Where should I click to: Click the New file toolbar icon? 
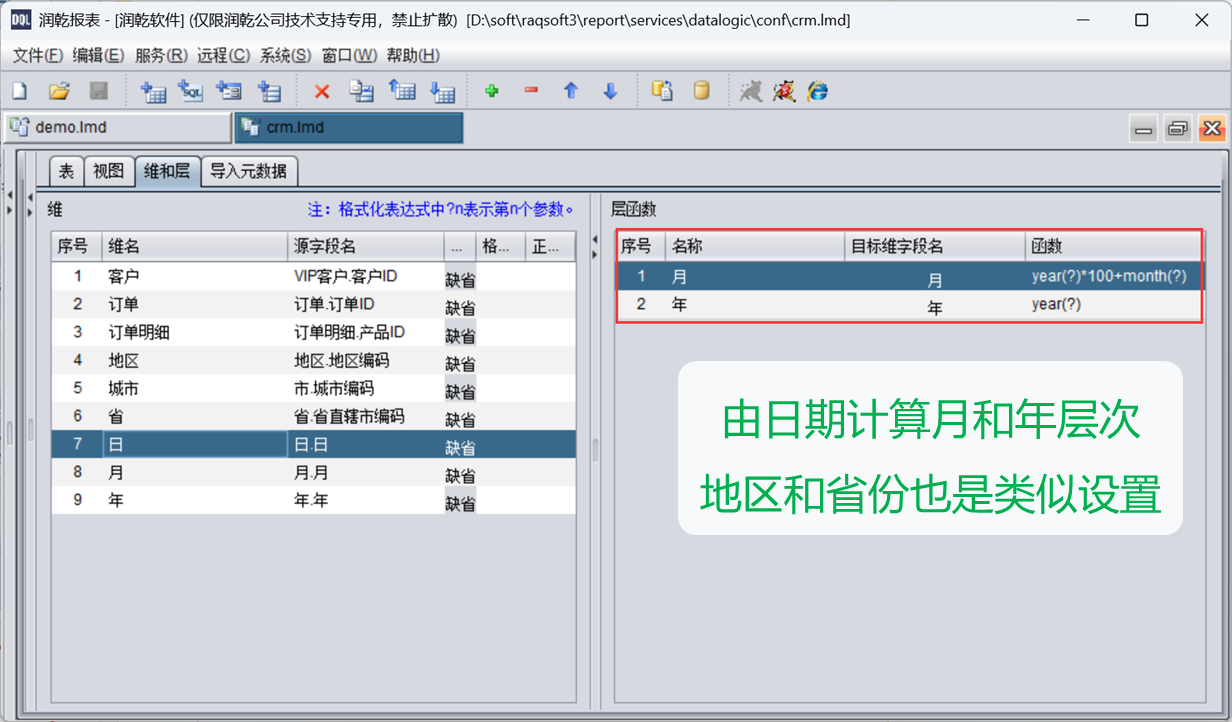[19, 91]
